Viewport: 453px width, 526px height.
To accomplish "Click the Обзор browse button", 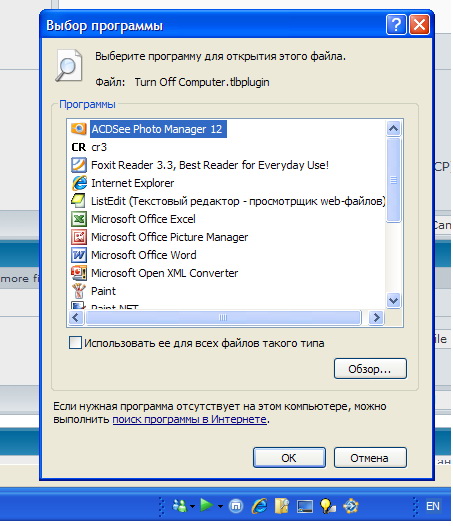I will (x=370, y=369).
